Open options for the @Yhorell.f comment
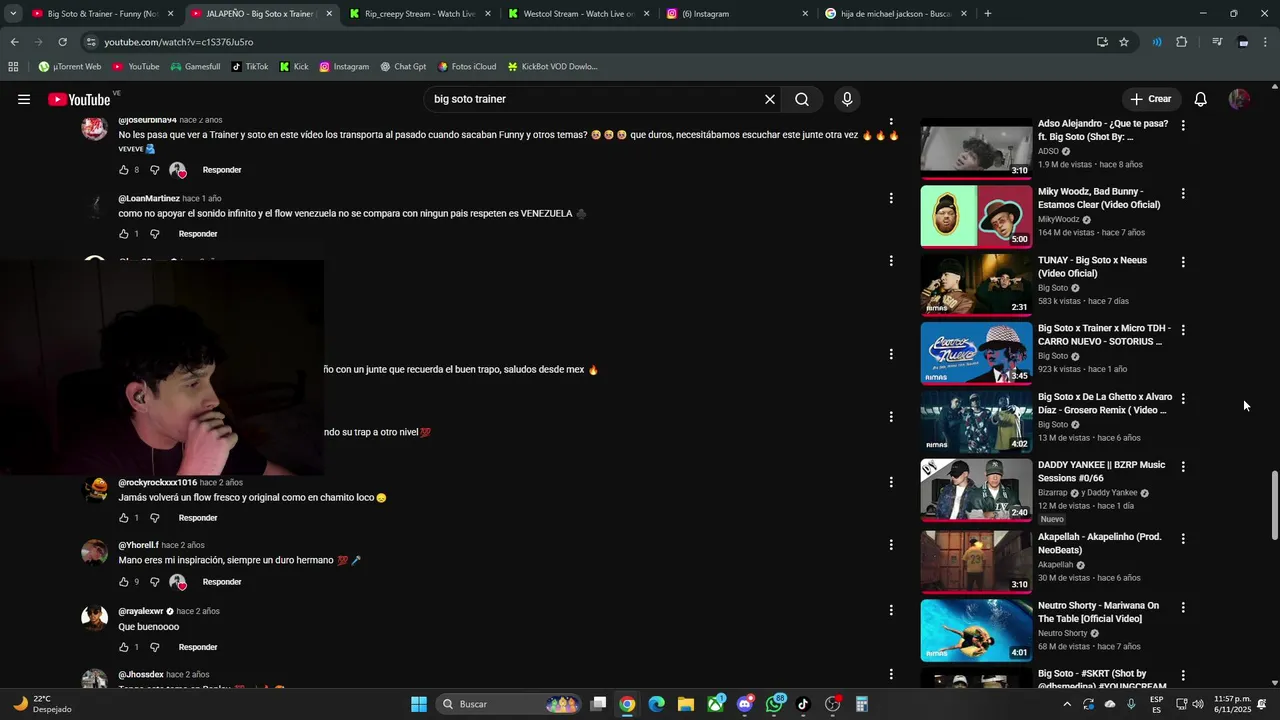This screenshot has height=720, width=1280. (x=891, y=545)
